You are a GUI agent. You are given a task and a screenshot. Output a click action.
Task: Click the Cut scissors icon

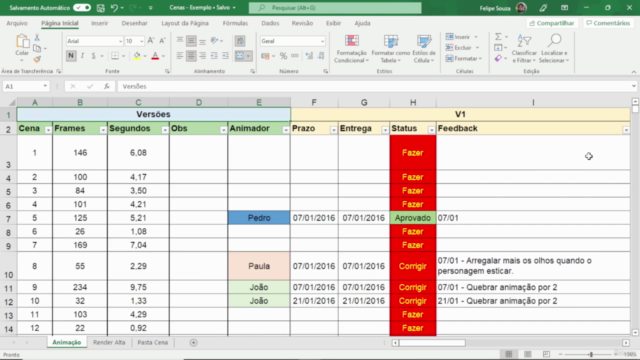click(37, 38)
